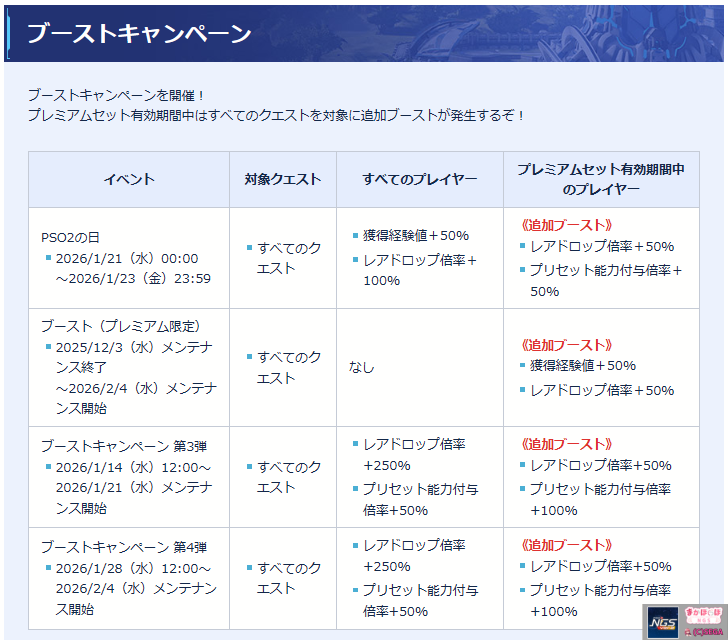Click the PSO2の日 event name
The width and height of the screenshot is (728, 640).
click(x=70, y=237)
